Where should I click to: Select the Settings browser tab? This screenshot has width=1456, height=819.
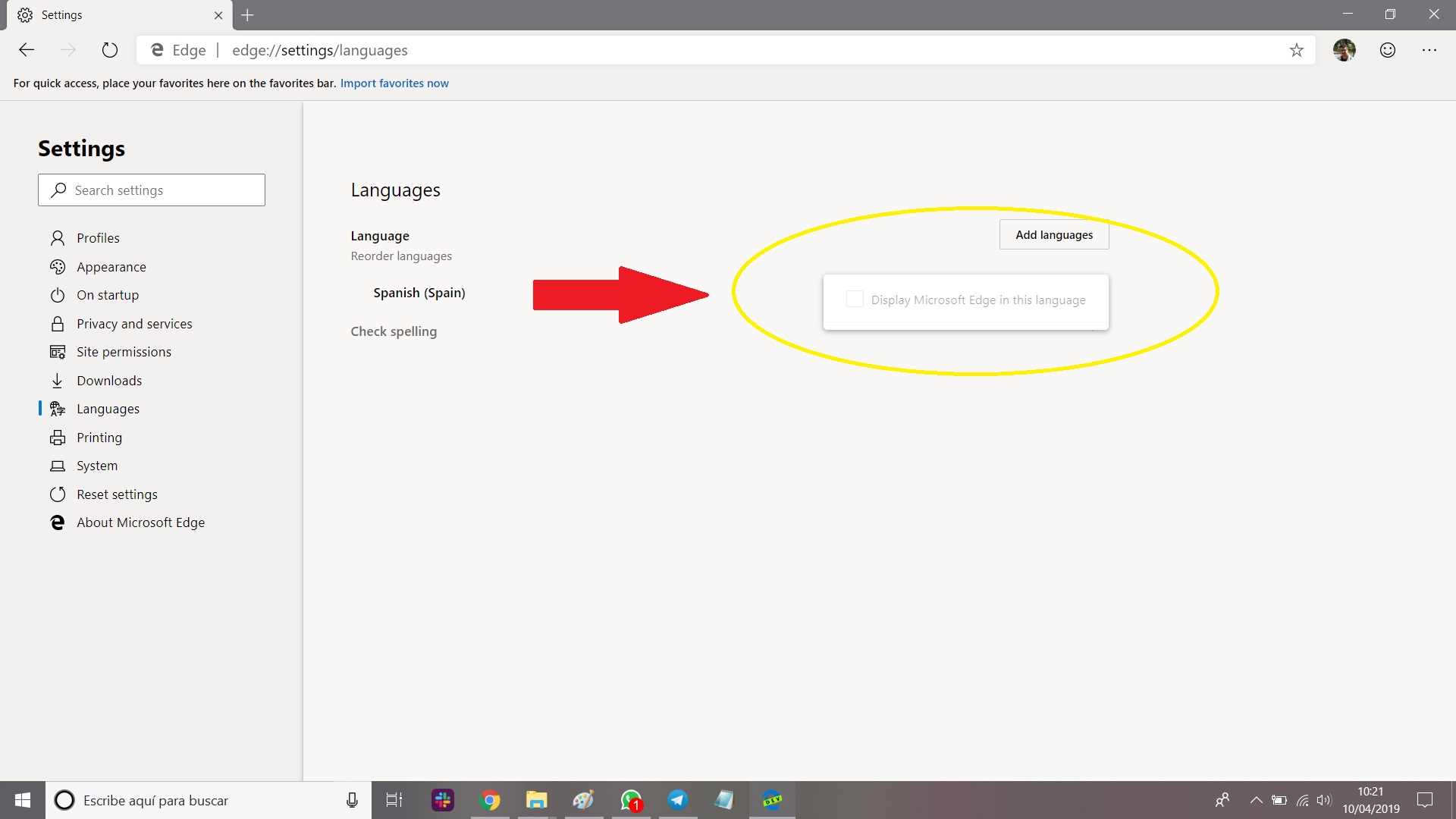(x=118, y=15)
